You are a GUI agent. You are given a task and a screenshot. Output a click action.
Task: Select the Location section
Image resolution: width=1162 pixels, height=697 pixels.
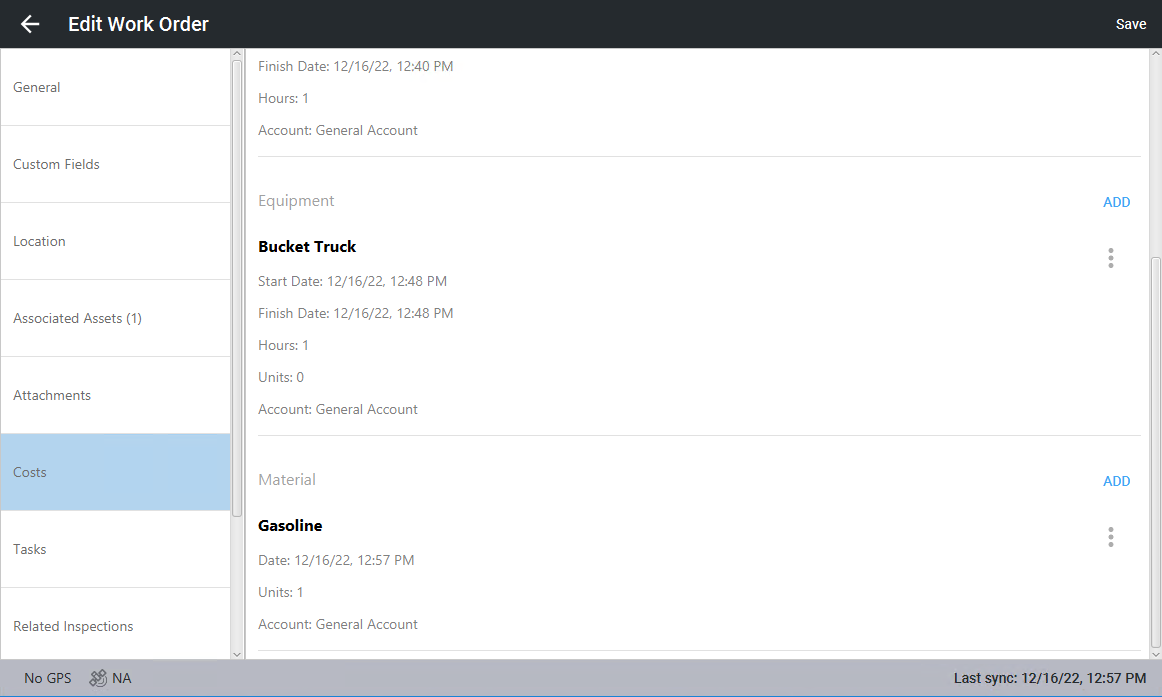115,241
